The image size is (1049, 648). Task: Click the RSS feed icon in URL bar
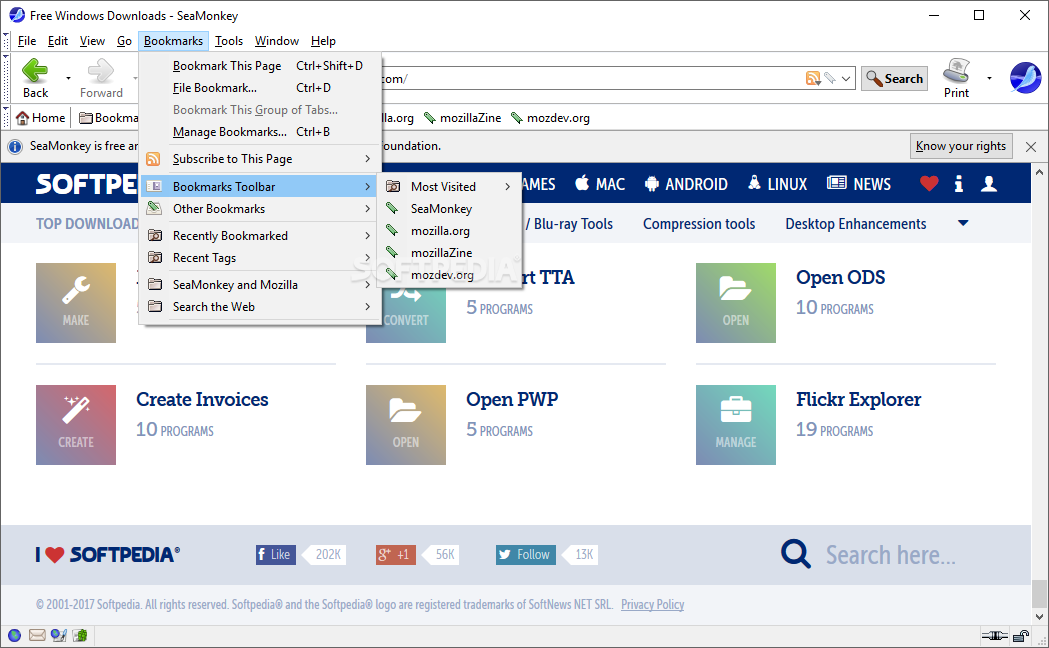(813, 78)
